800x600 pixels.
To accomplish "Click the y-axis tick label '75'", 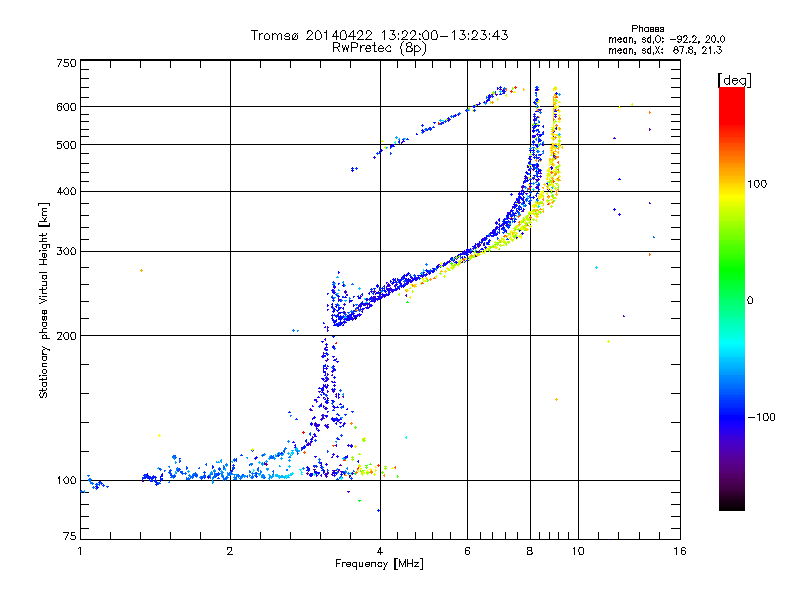I will coord(70,536).
